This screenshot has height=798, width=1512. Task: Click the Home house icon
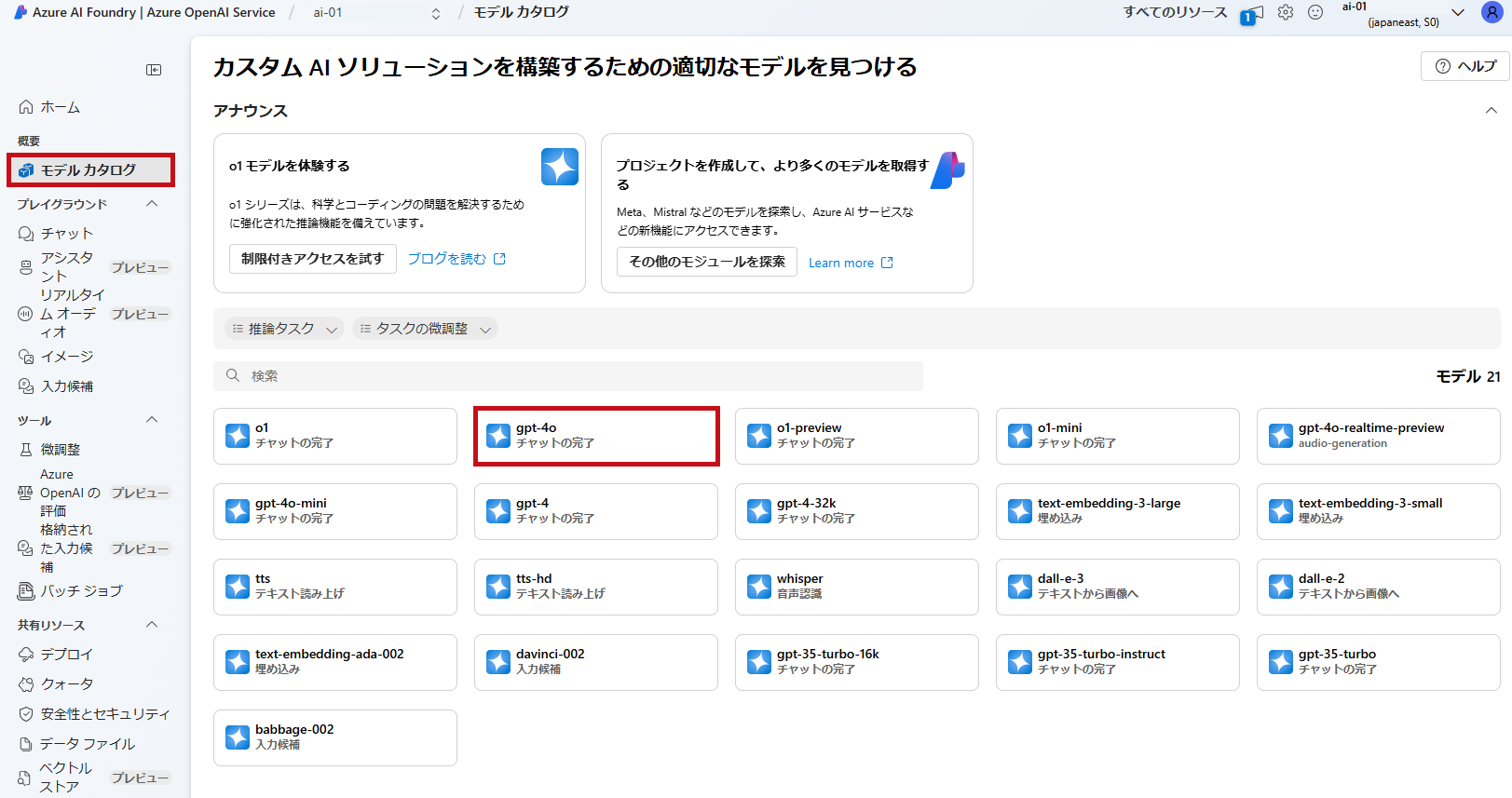point(26,107)
